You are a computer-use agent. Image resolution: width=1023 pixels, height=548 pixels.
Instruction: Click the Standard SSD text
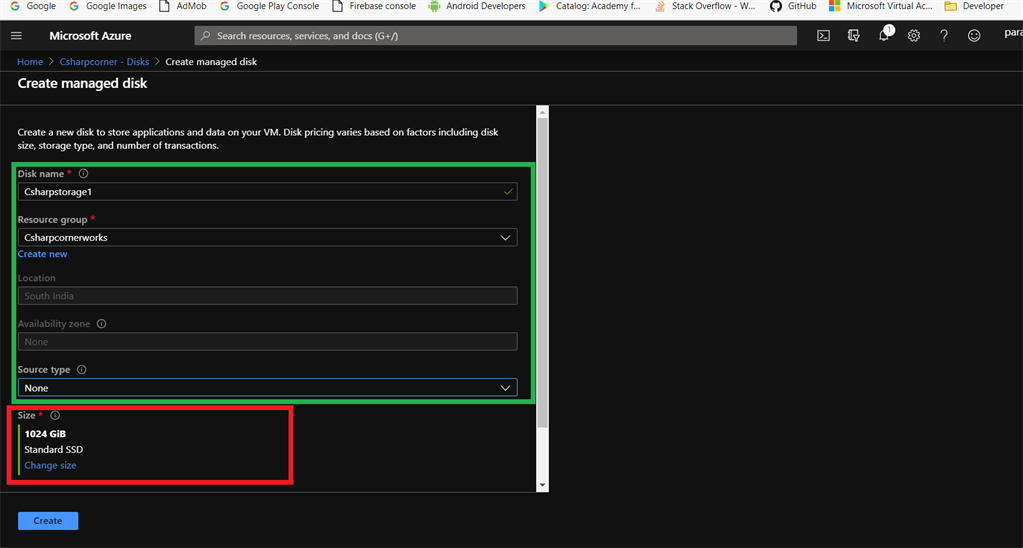[x=53, y=449]
